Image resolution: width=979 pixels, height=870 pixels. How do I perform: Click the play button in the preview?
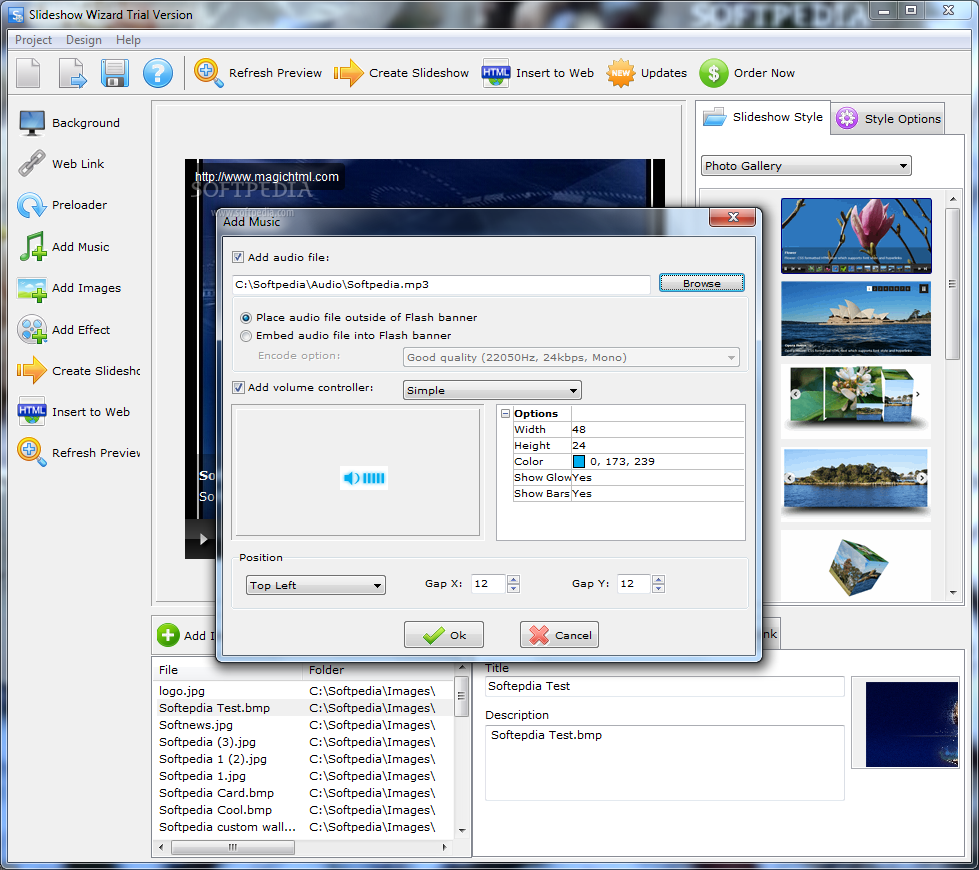(x=203, y=539)
